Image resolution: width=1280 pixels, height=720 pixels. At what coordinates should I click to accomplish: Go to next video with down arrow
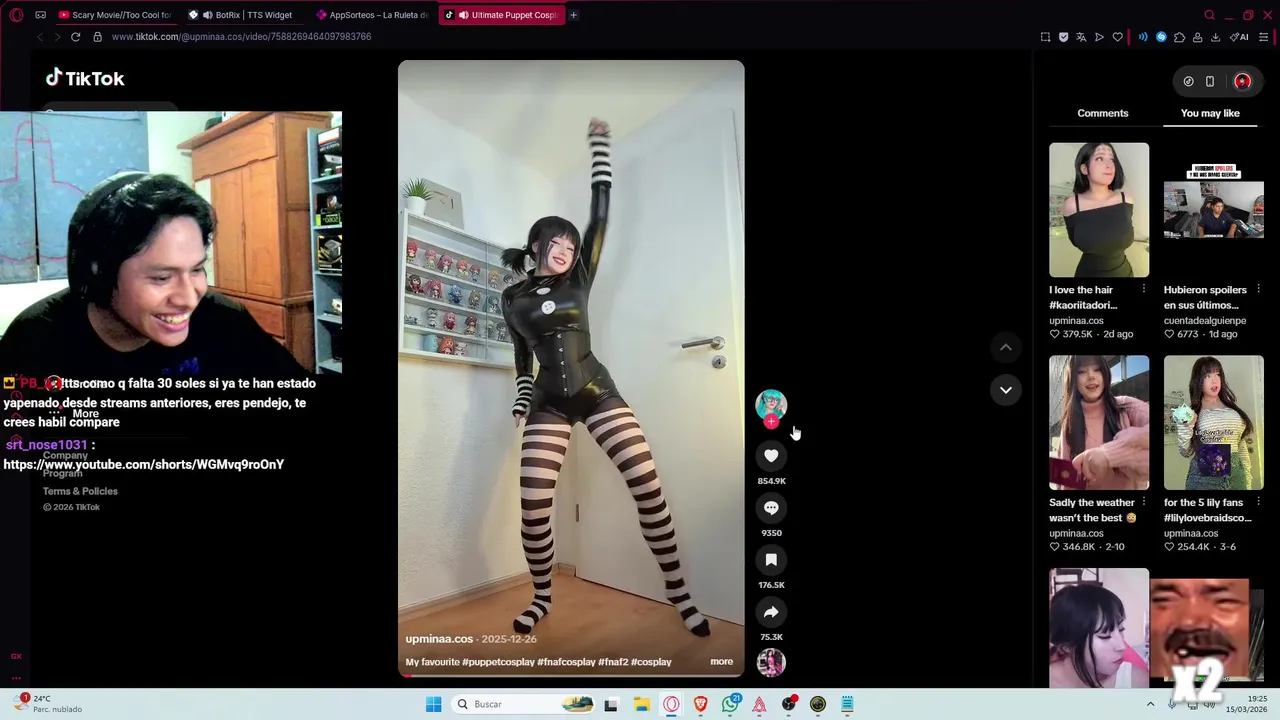(x=1006, y=390)
